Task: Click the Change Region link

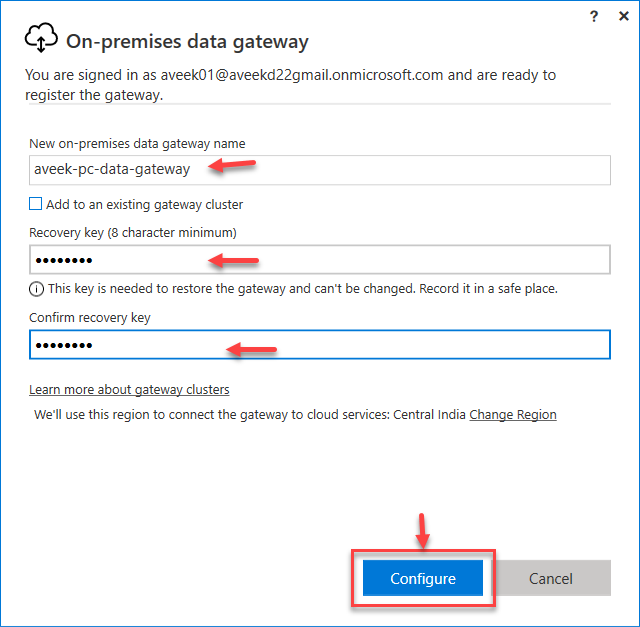Action: [x=513, y=414]
